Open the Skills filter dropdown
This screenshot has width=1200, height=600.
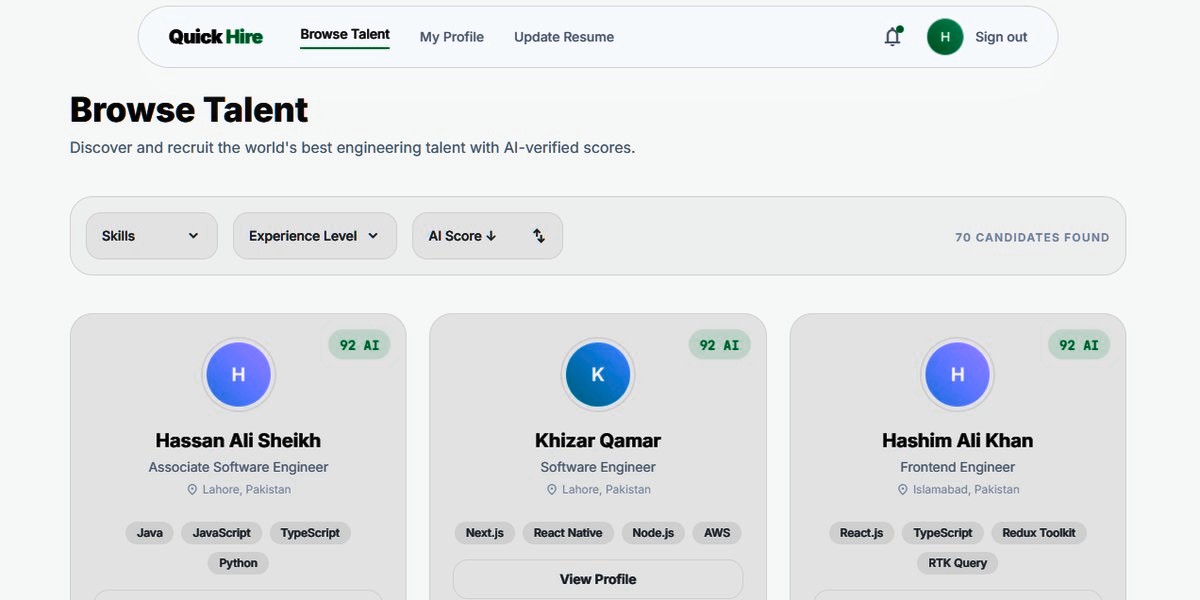tap(152, 236)
